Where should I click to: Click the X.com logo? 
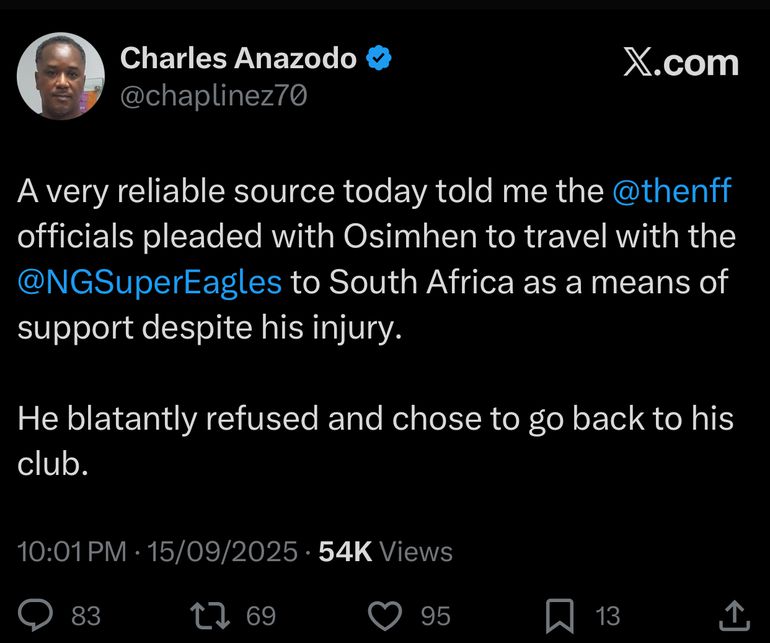click(680, 63)
